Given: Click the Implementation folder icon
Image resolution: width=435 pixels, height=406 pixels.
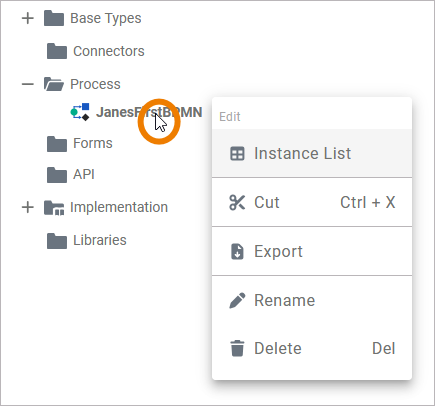Looking at the screenshot, I should [54, 208].
